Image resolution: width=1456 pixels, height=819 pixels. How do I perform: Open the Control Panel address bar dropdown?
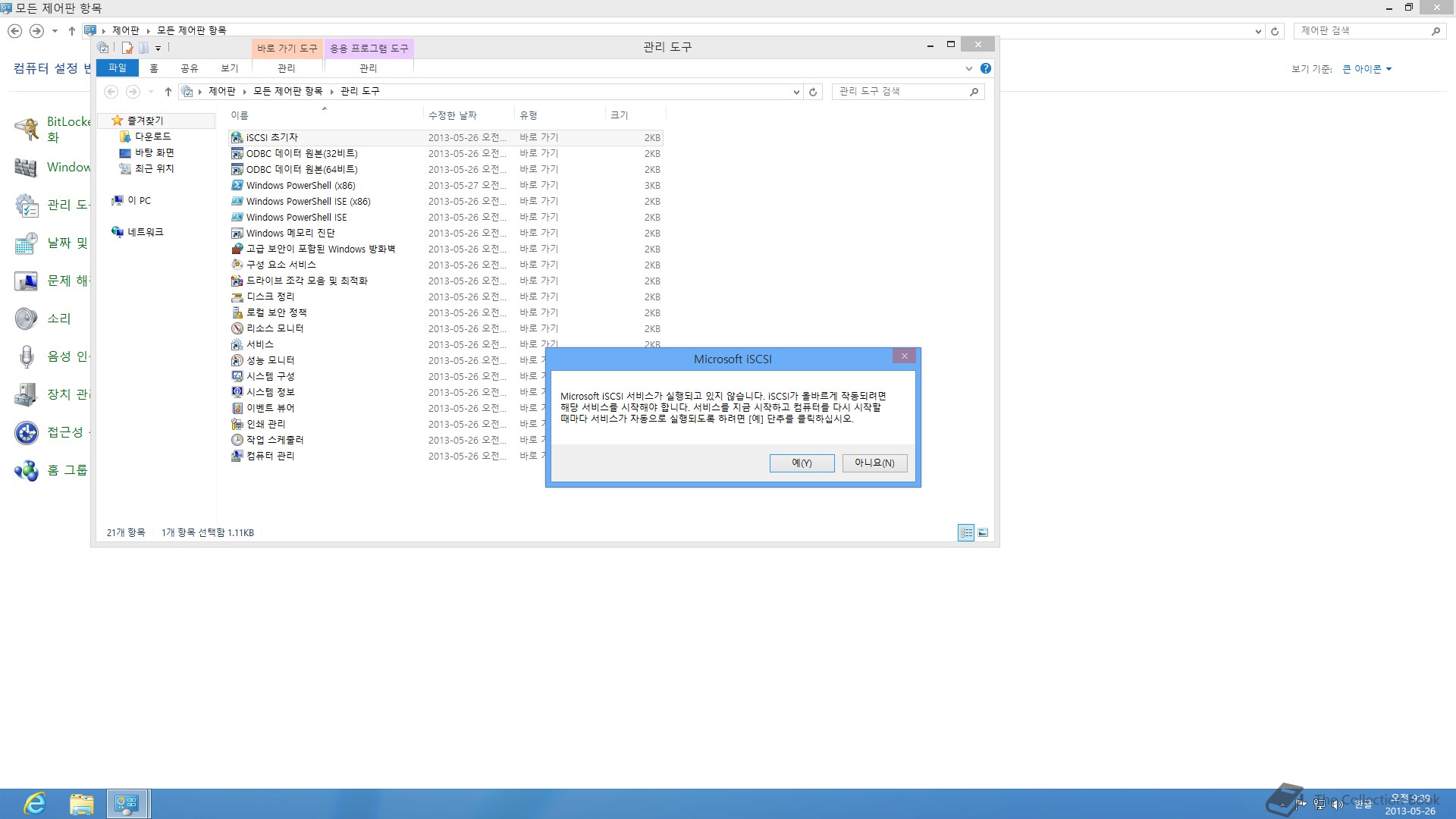(x=1258, y=31)
